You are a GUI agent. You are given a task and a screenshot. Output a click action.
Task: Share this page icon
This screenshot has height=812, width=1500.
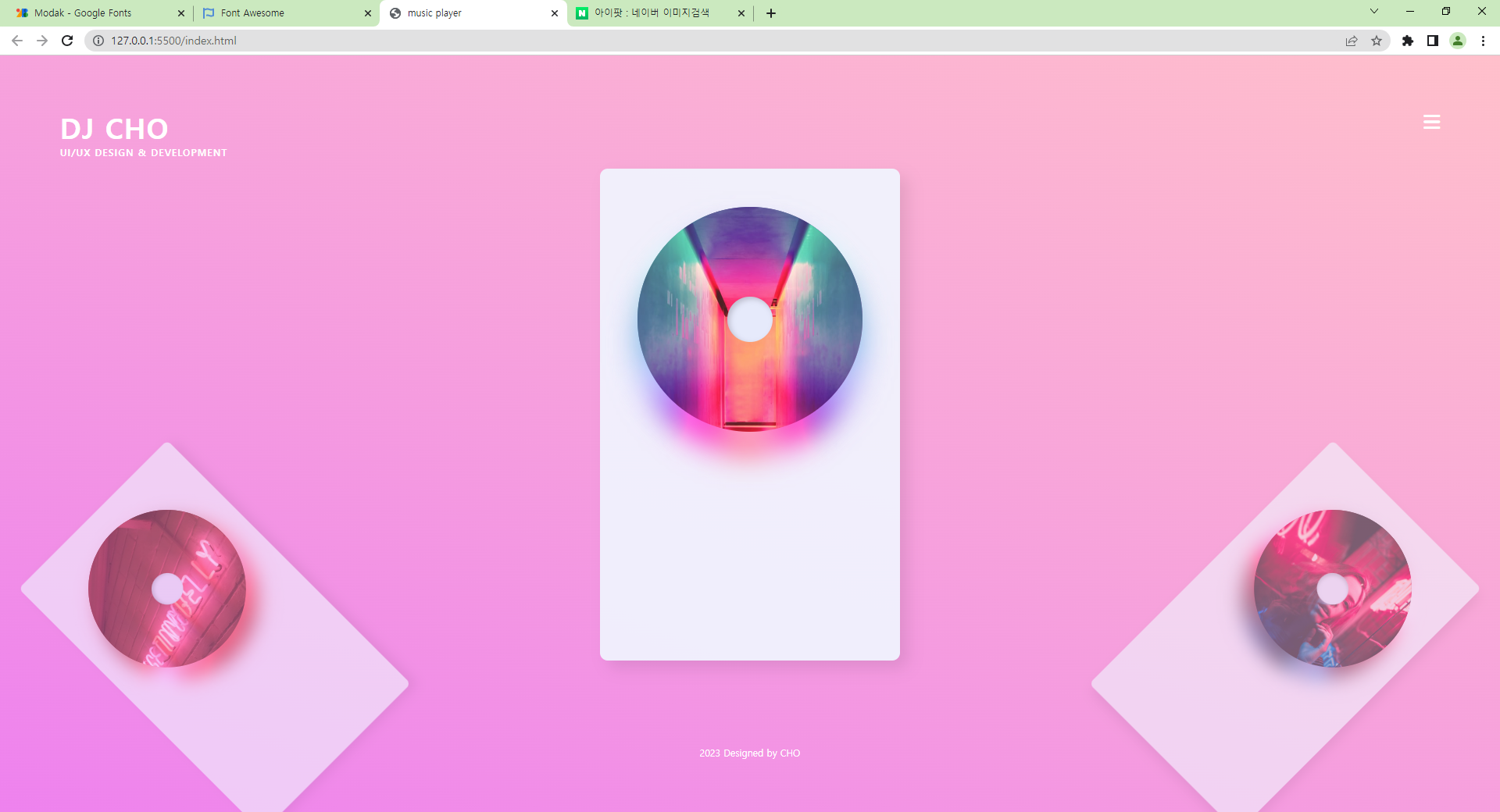[x=1352, y=41]
